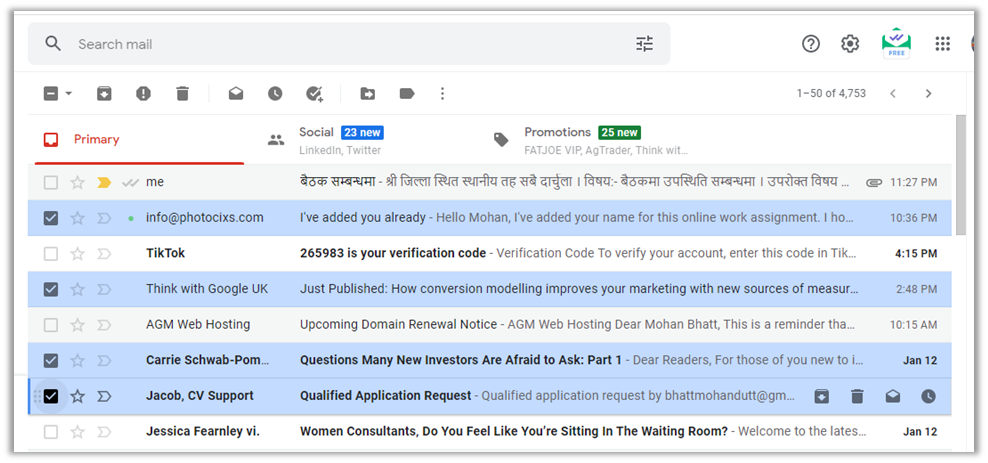The height and width of the screenshot is (463, 988).
Task: Uncheck the info@photocixs.com email
Action: tap(50, 218)
